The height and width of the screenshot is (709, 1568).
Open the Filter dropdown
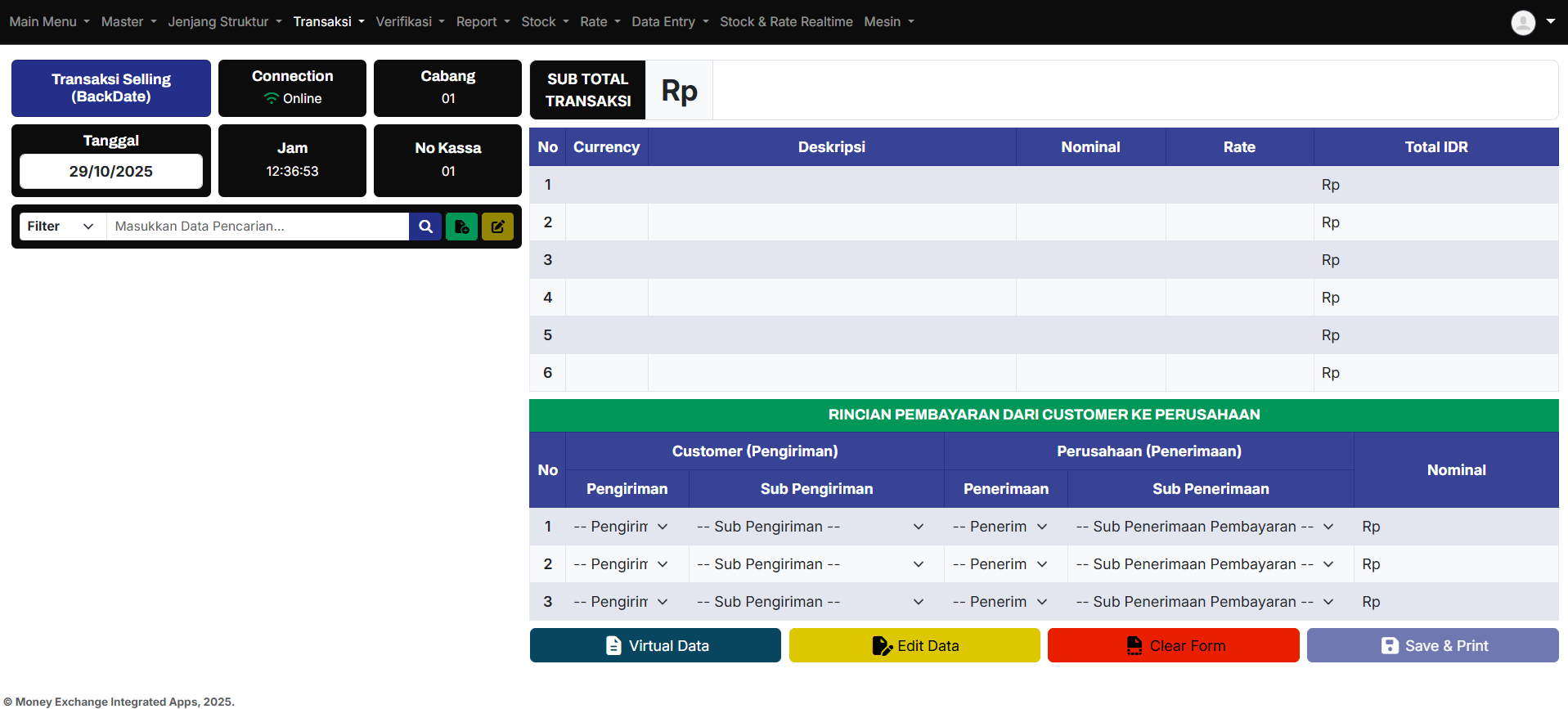click(61, 227)
